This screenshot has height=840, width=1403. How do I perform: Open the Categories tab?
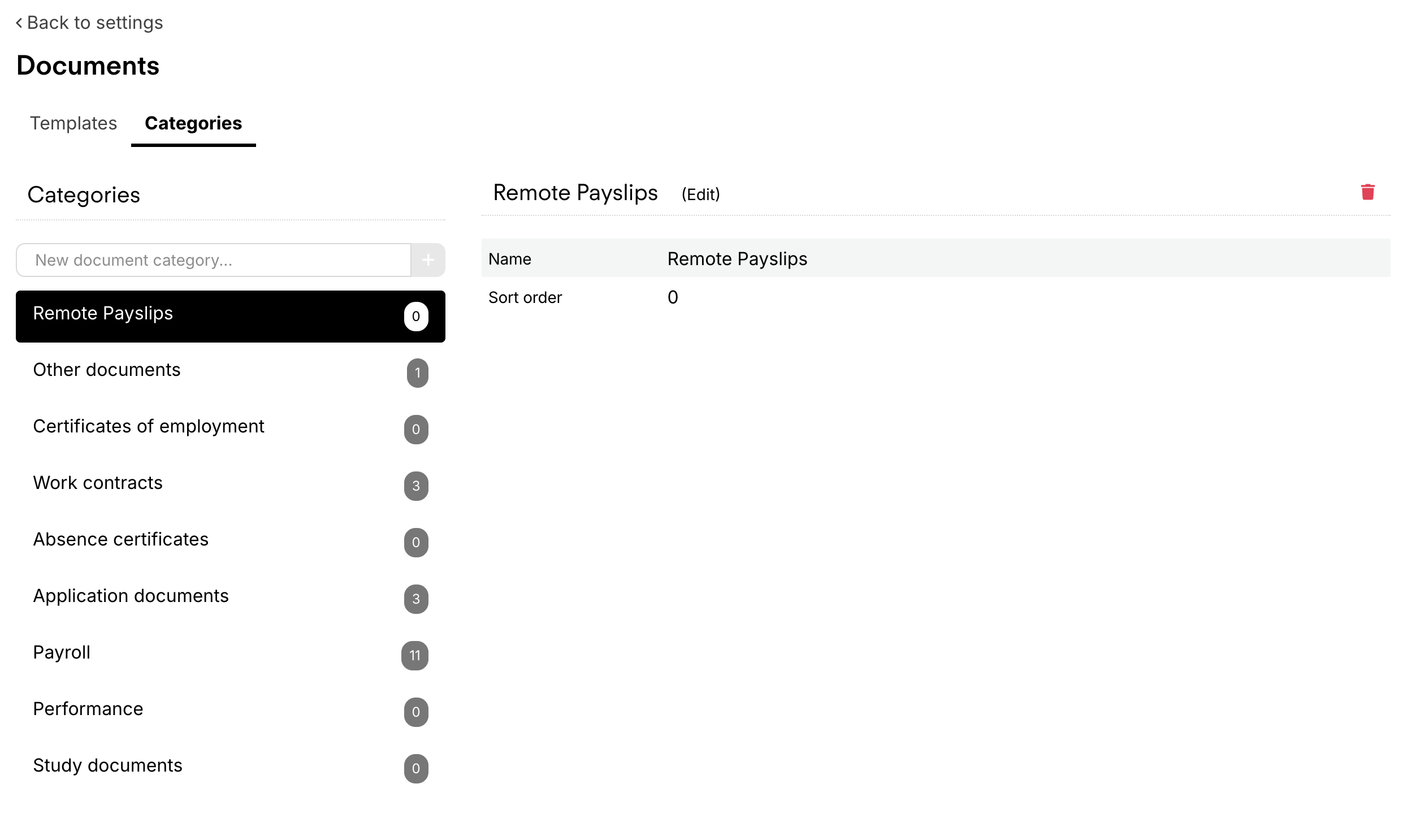[193, 123]
